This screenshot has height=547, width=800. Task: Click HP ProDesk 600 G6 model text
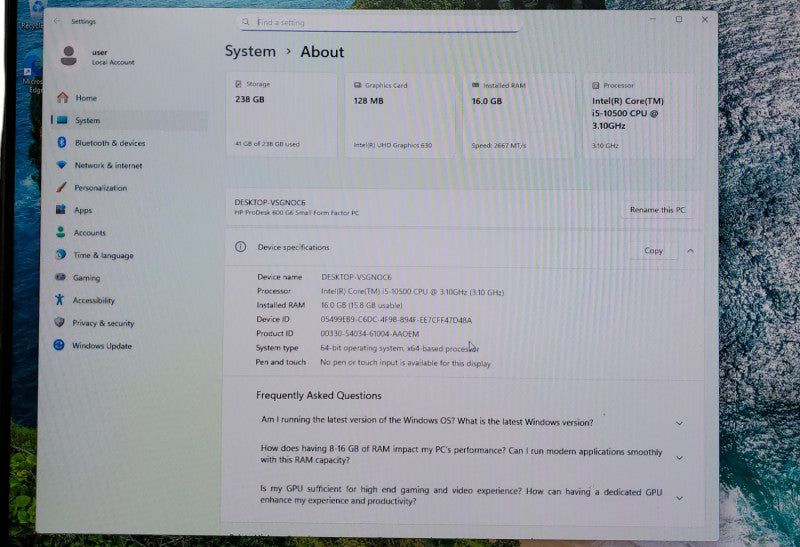click(296, 212)
